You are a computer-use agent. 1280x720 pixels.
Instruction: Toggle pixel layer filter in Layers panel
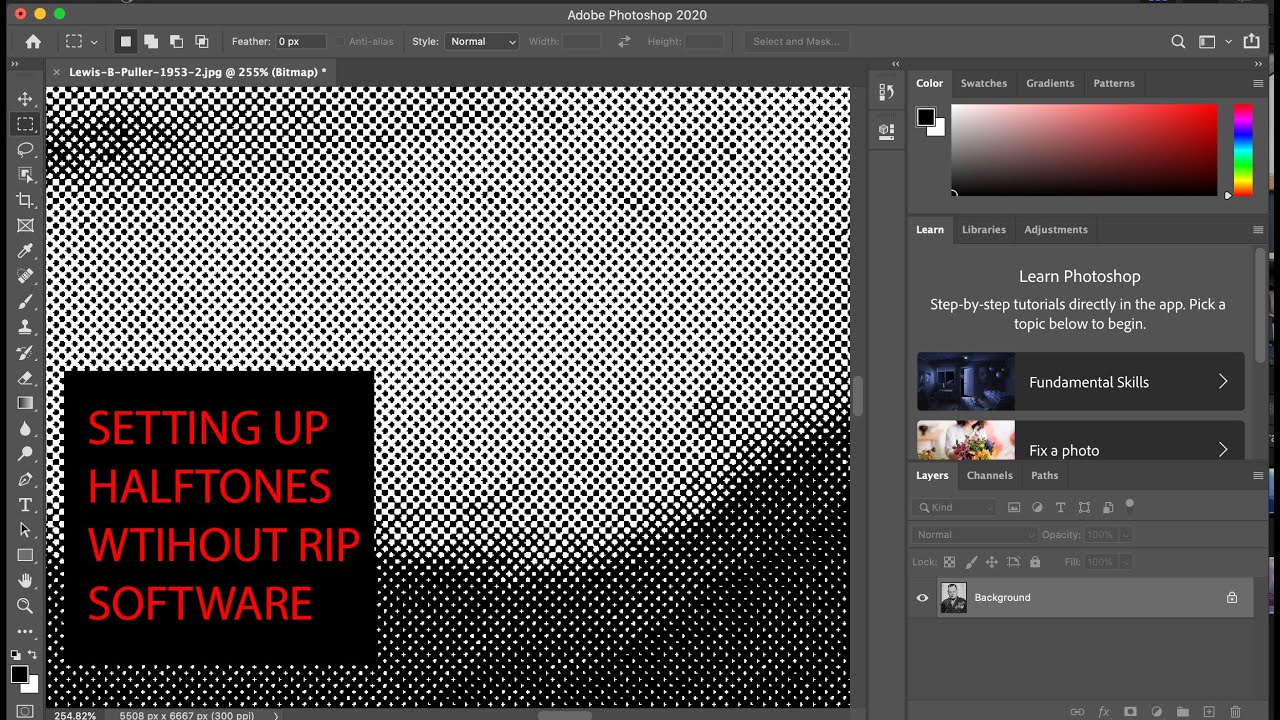(x=1014, y=507)
